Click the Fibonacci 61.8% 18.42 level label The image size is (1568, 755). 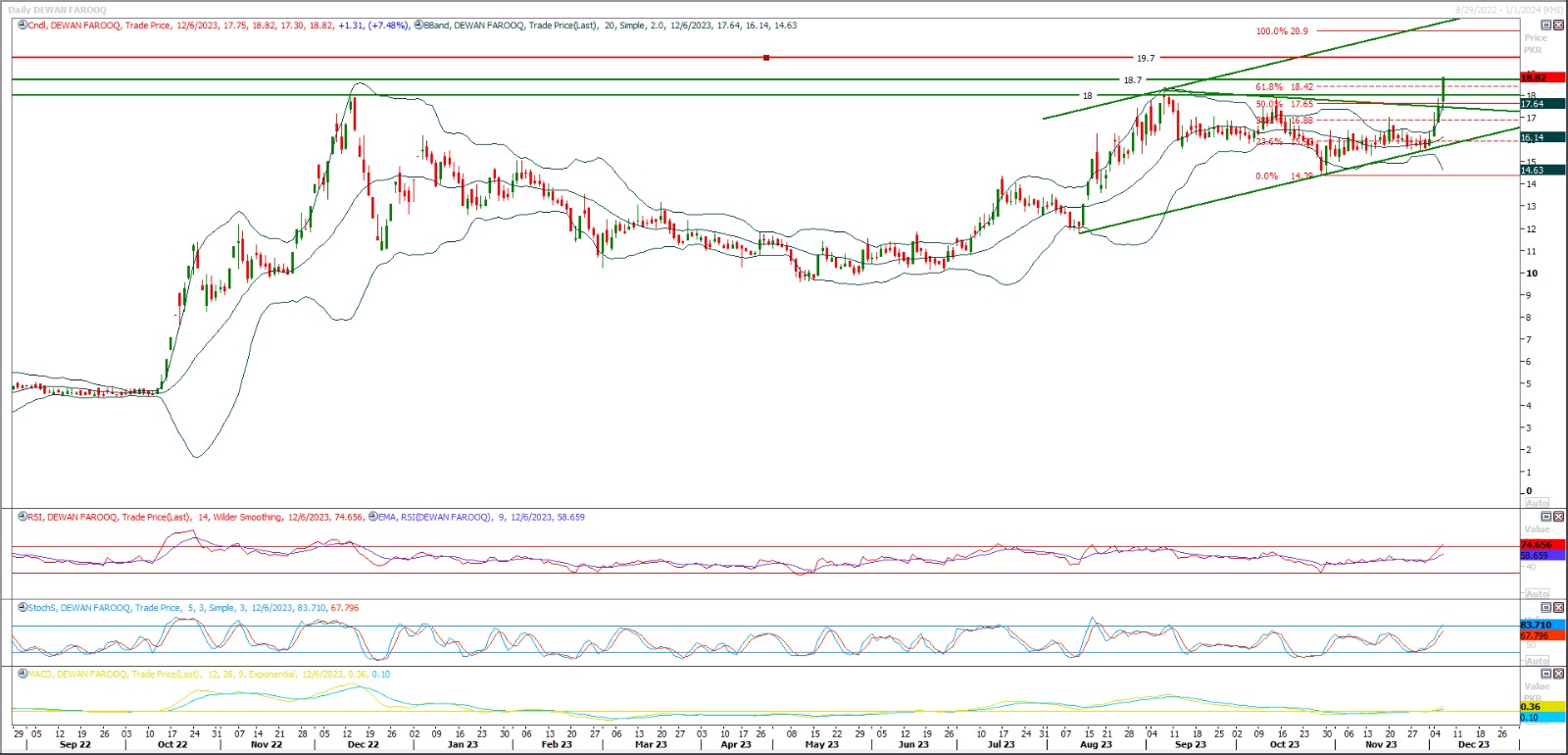click(x=1285, y=87)
